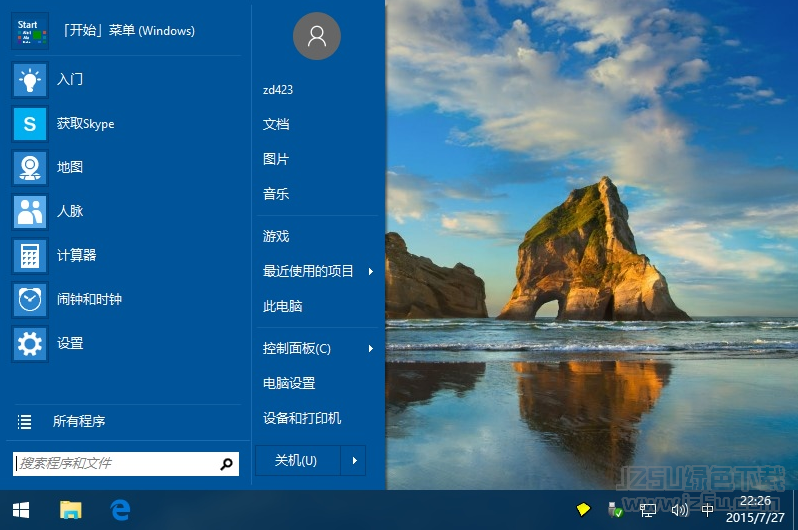Click the 获取Skype label
798x530 pixels.
86,124
